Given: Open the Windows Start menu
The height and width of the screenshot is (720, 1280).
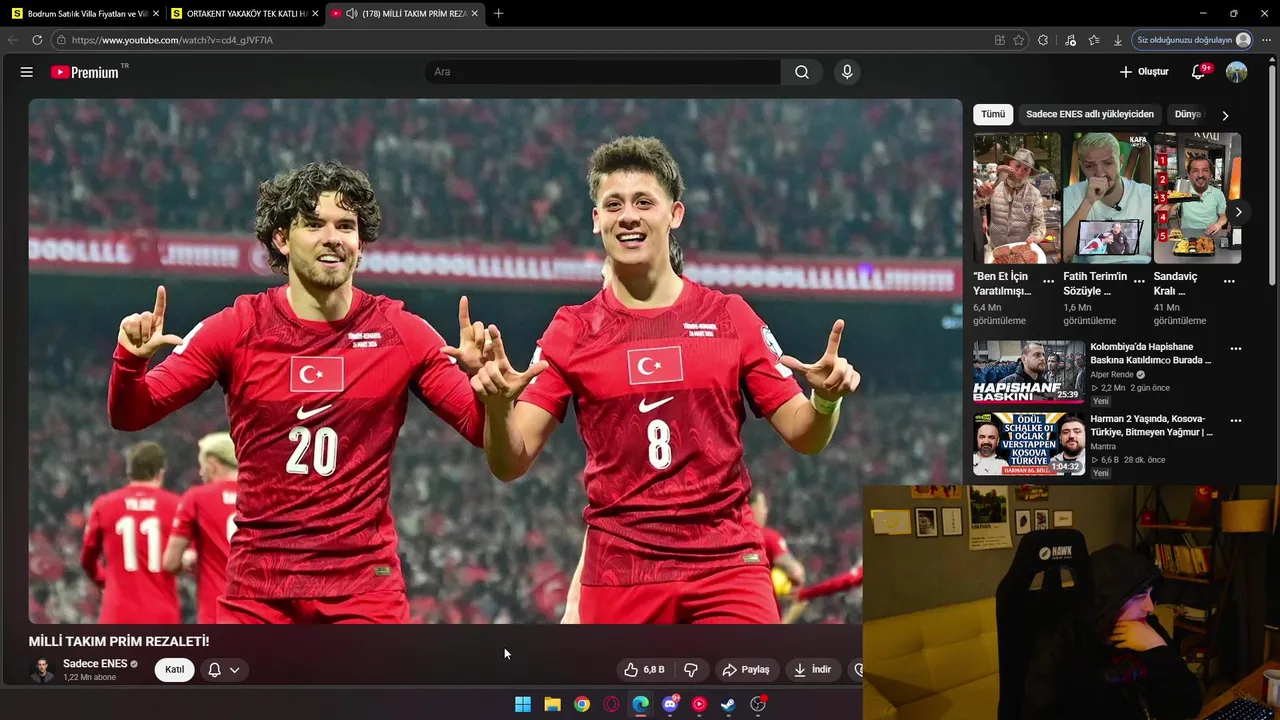Looking at the screenshot, I should coord(523,704).
